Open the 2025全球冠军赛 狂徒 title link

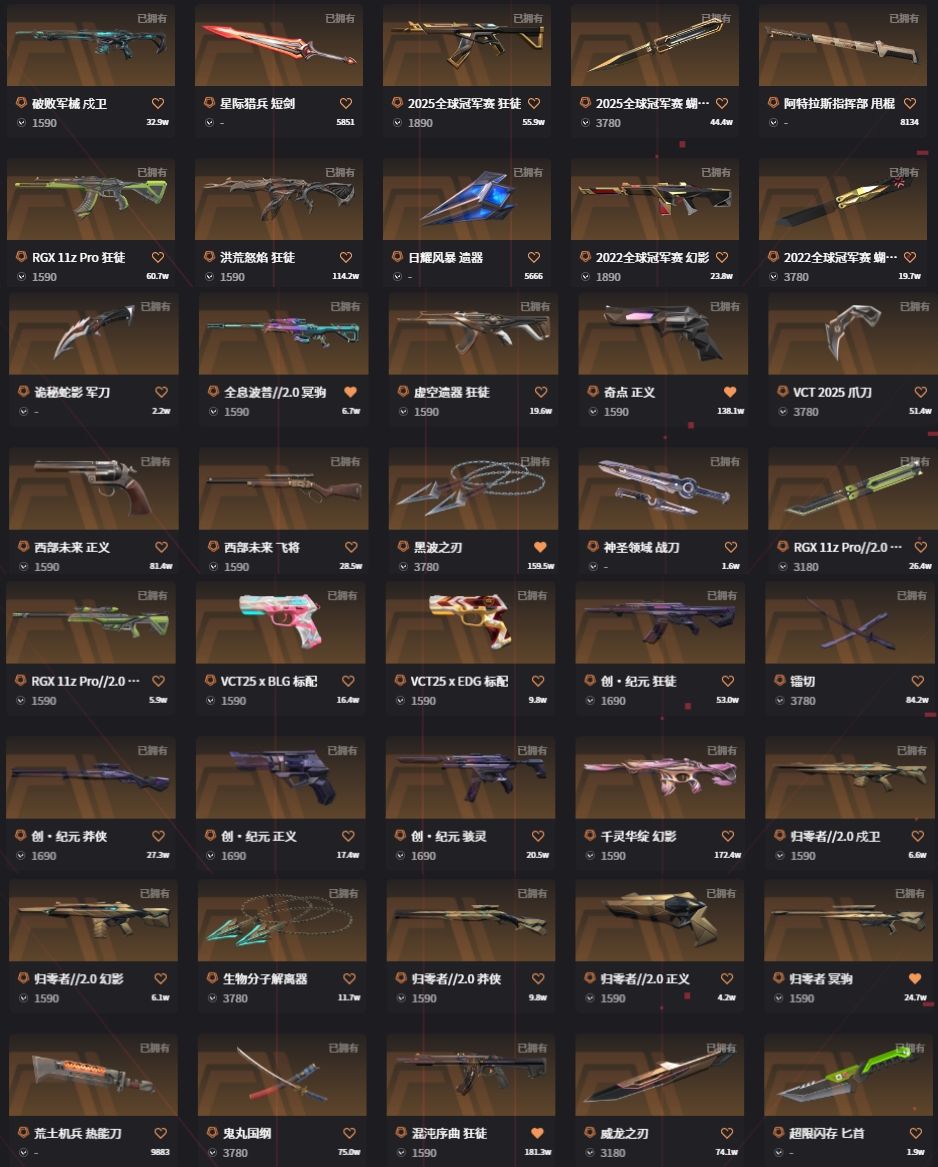coord(465,103)
